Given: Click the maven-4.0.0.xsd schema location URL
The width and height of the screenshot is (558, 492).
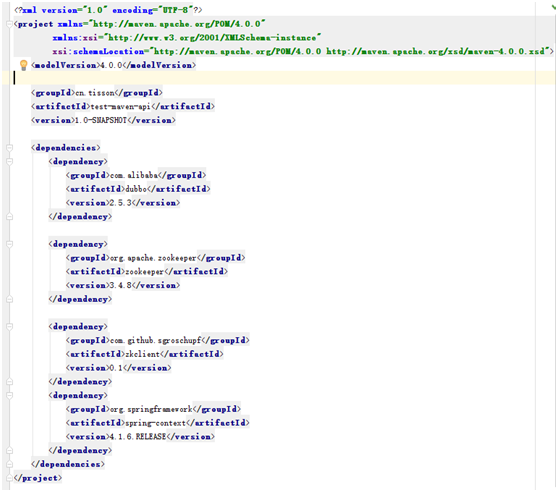Looking at the screenshot, I should pyautogui.click(x=436, y=51).
